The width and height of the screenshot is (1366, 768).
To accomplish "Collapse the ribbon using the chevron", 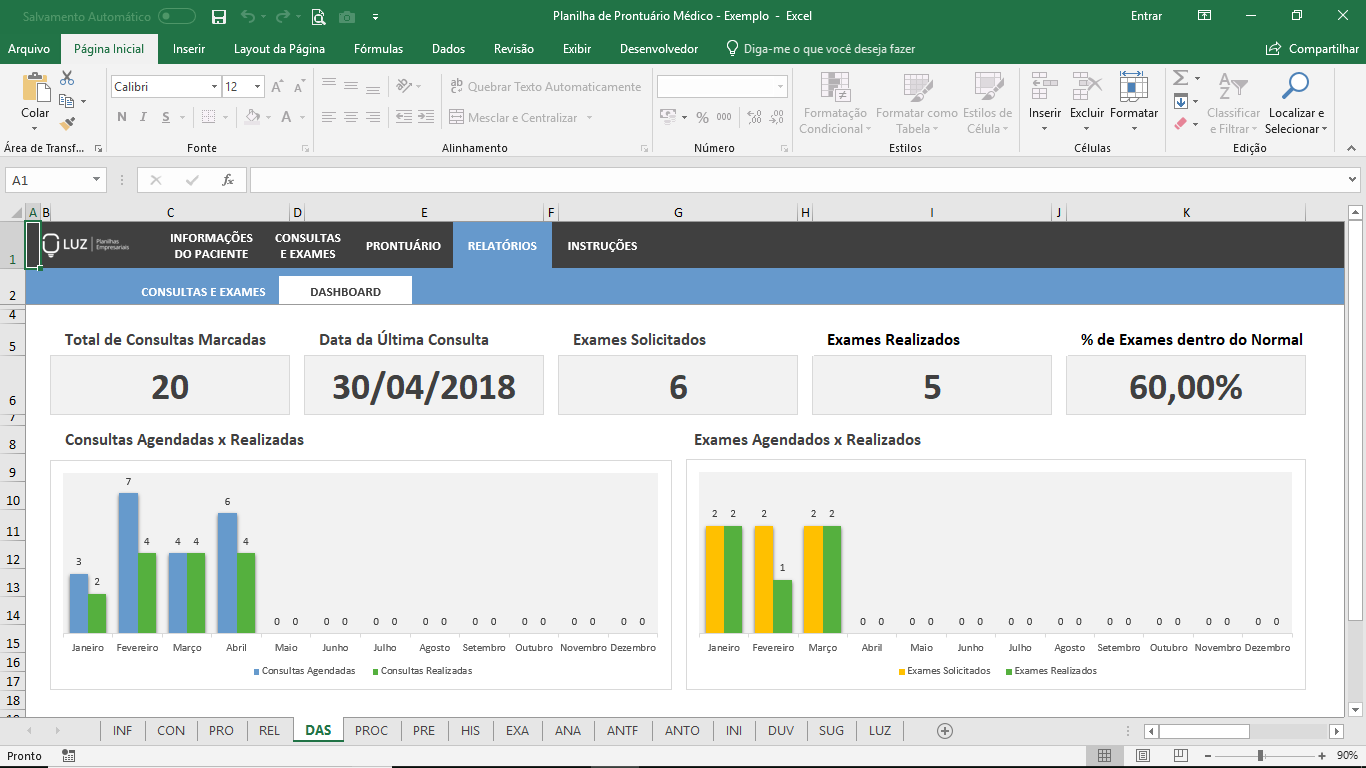I will point(1352,148).
